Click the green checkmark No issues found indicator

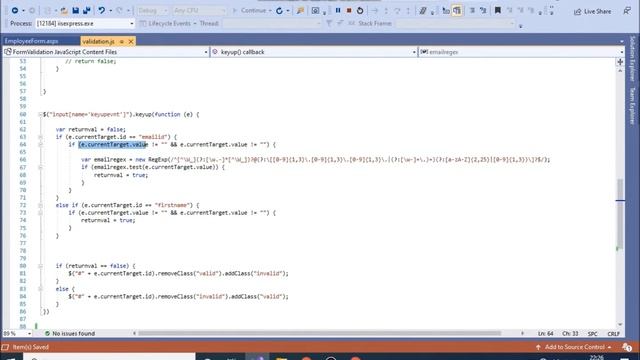[47, 333]
